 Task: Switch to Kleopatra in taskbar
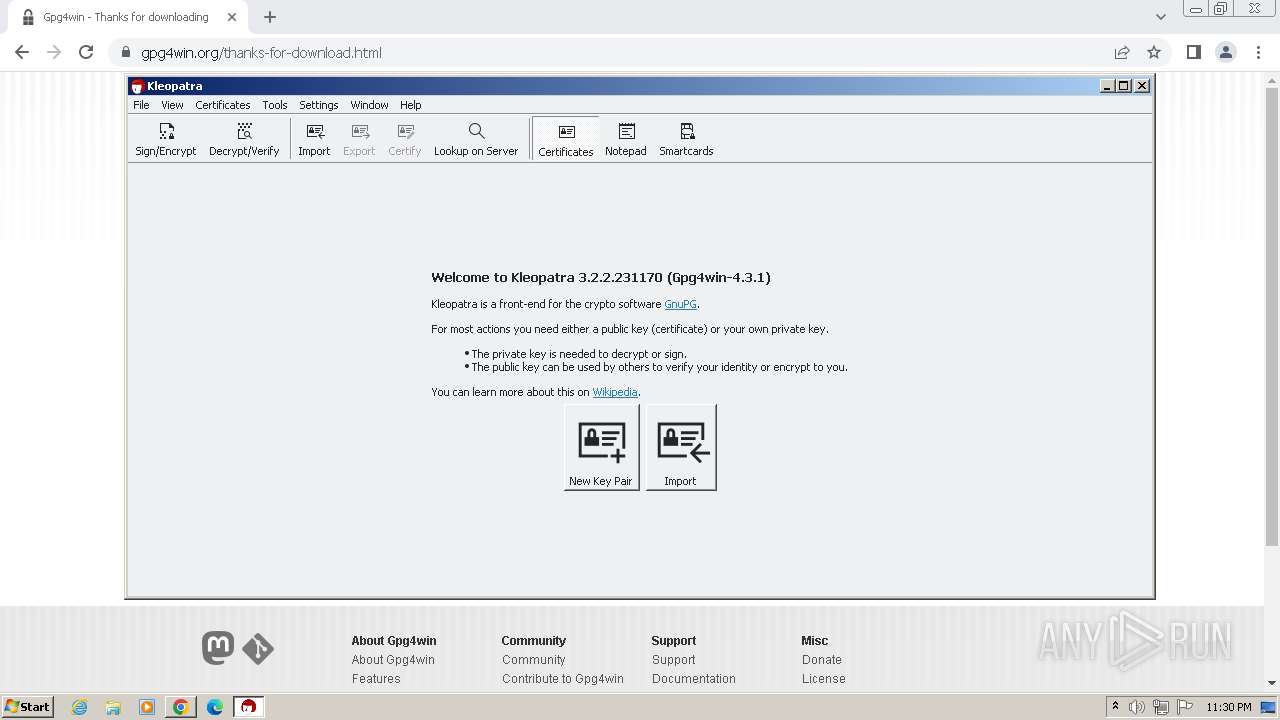click(248, 707)
